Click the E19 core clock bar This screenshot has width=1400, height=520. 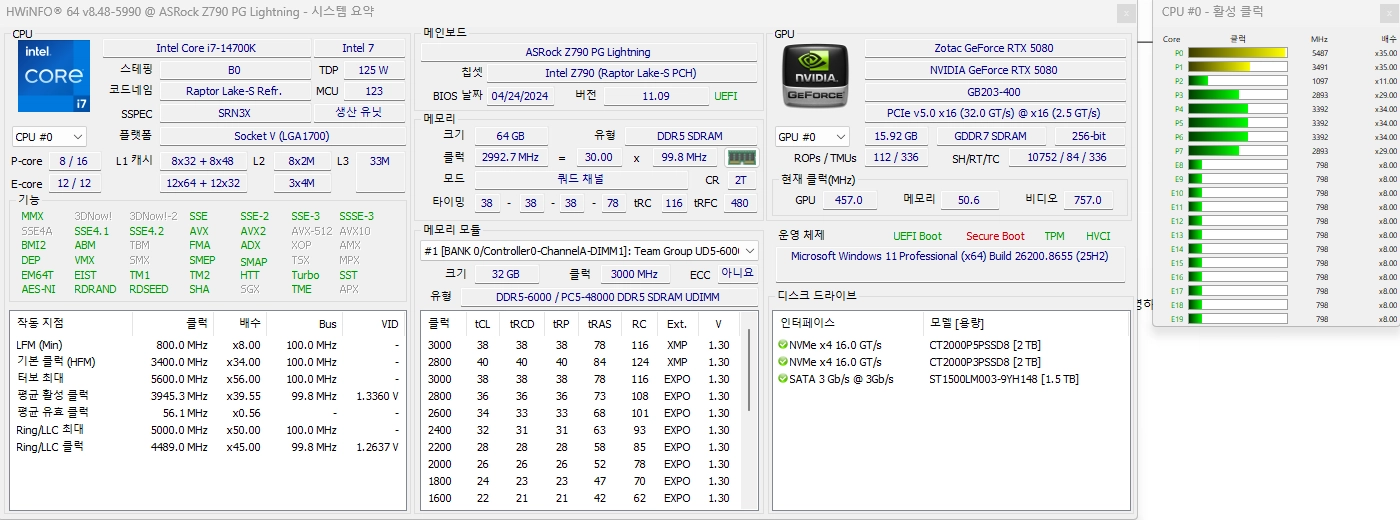pyautogui.click(x=1237, y=319)
